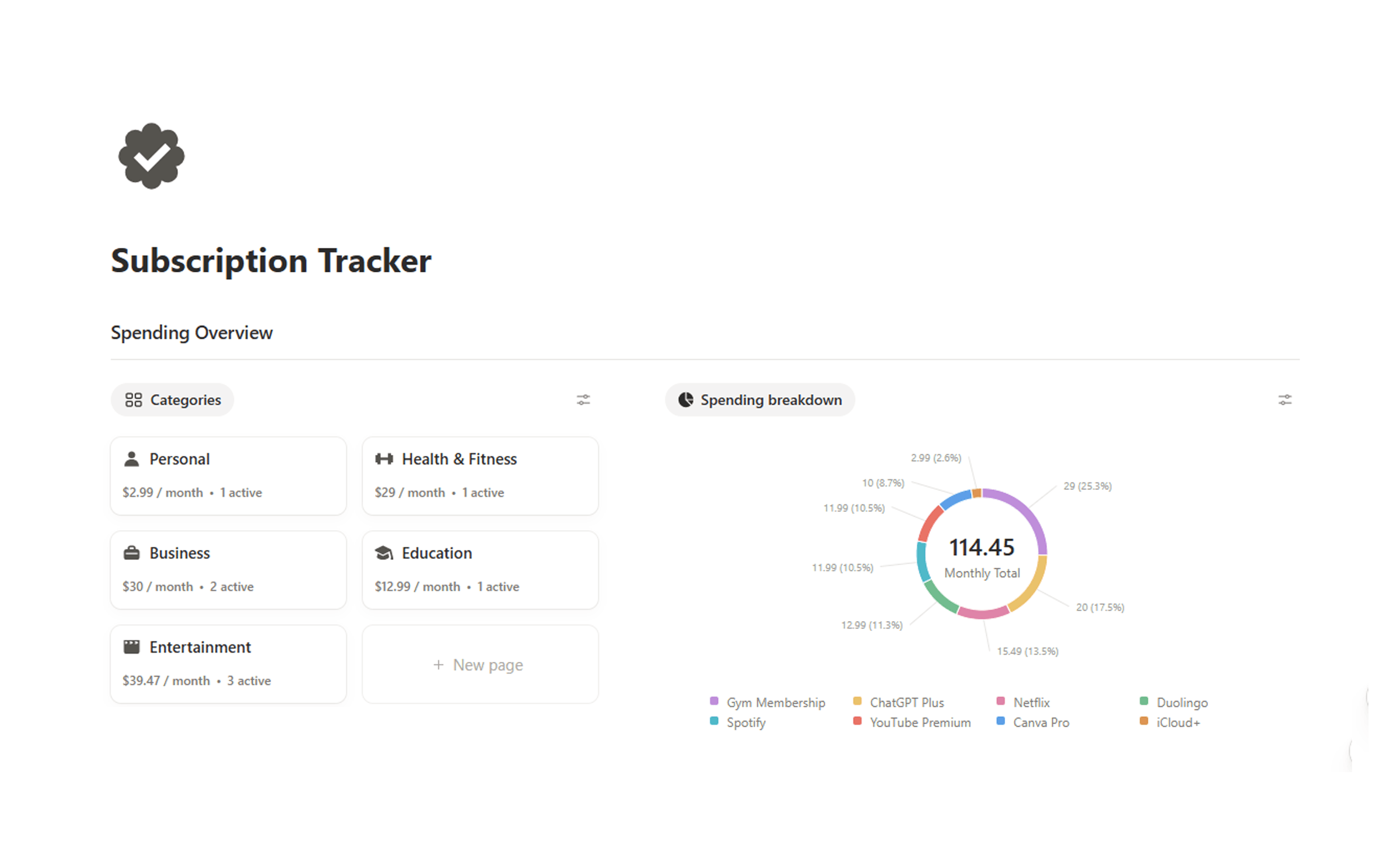The width and height of the screenshot is (1400, 866).
Task: Click the 20 (17.5%) chart label
Action: point(1100,607)
